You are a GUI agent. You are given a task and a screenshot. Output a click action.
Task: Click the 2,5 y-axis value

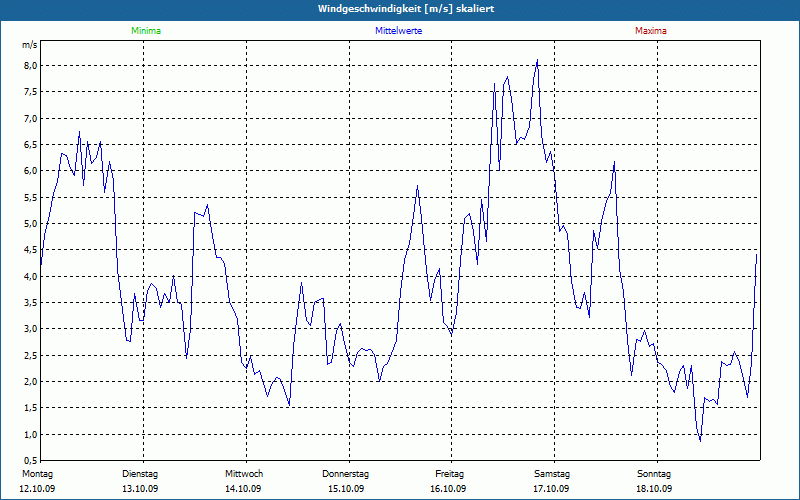[30, 356]
